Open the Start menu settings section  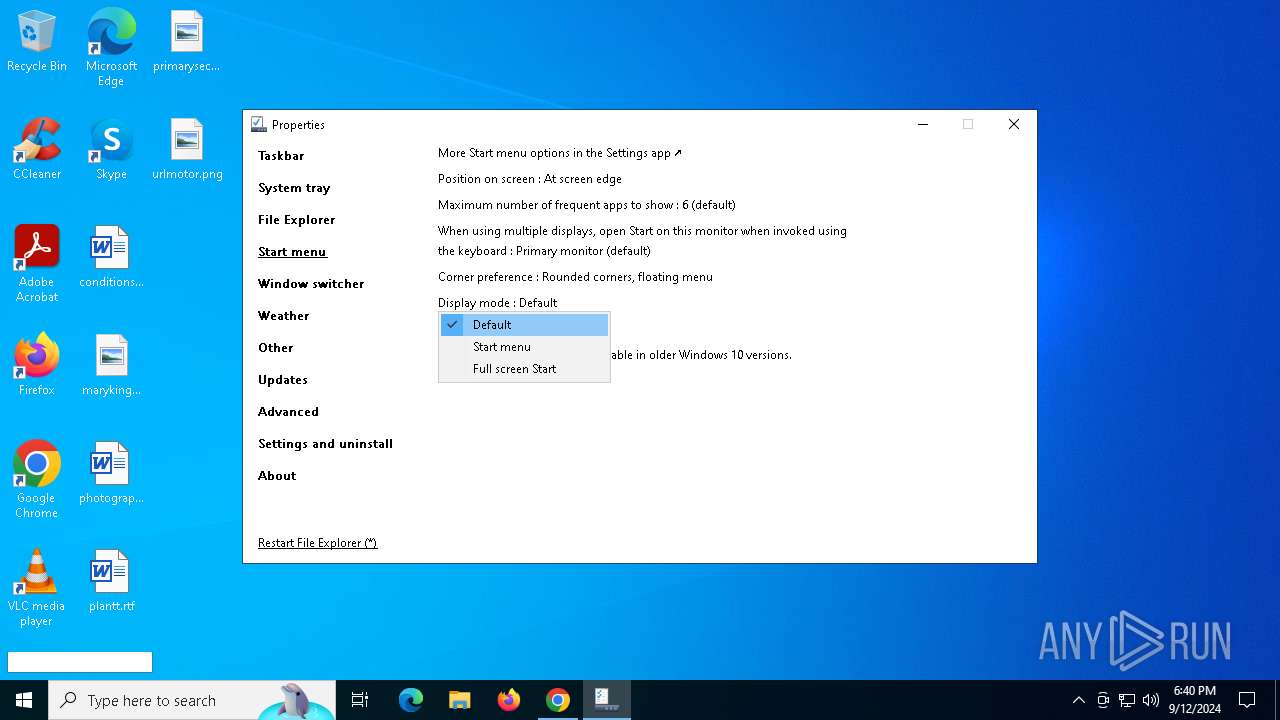[293, 252]
